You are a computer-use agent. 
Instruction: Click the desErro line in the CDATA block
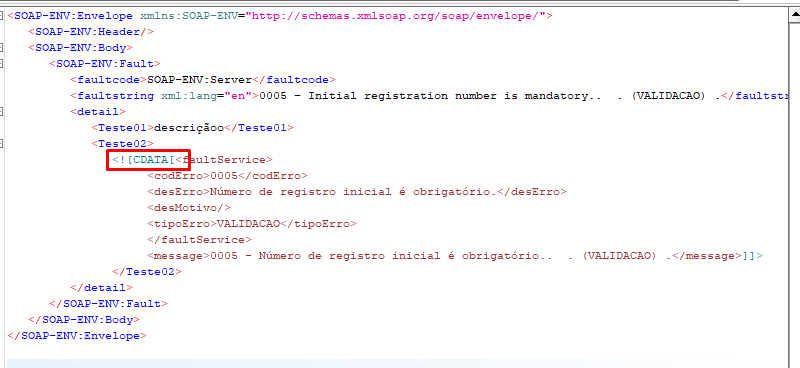[x=357, y=192]
